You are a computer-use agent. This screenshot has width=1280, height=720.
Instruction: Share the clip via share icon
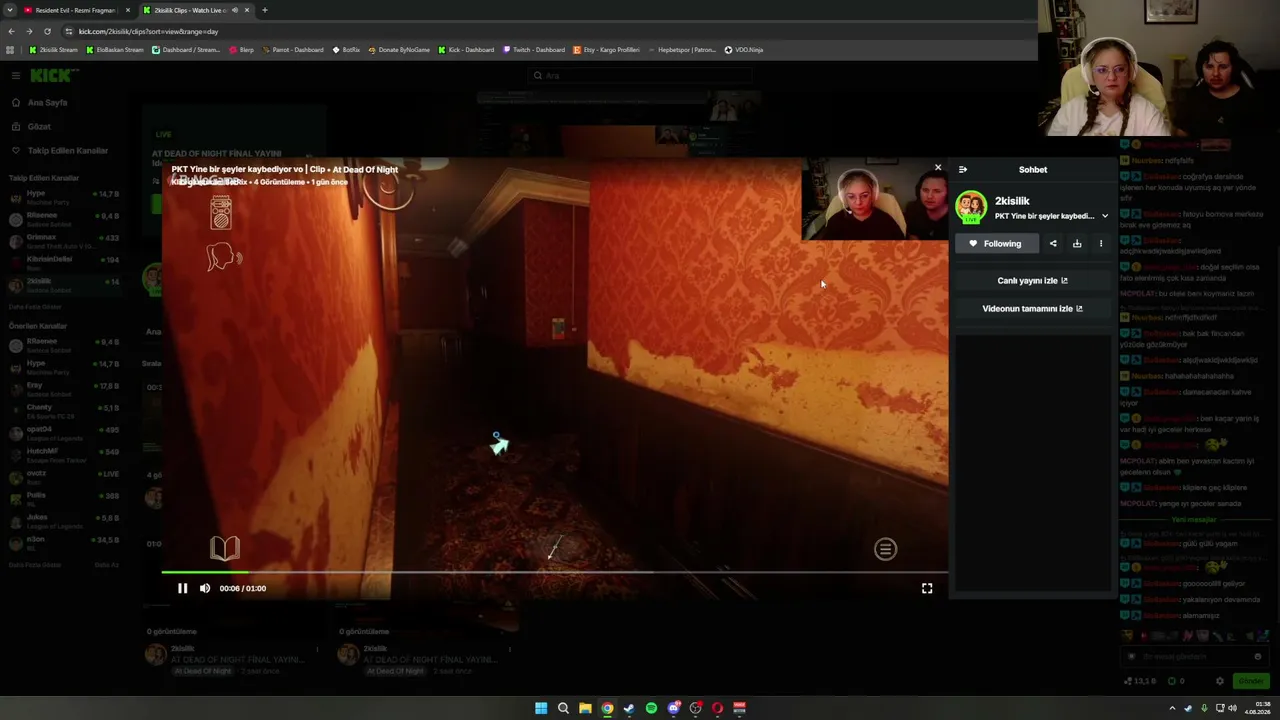1053,243
